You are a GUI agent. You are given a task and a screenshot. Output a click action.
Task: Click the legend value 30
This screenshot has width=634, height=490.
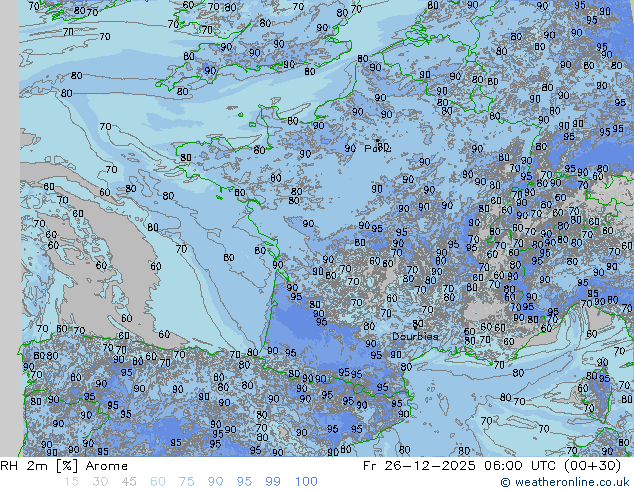[100, 482]
